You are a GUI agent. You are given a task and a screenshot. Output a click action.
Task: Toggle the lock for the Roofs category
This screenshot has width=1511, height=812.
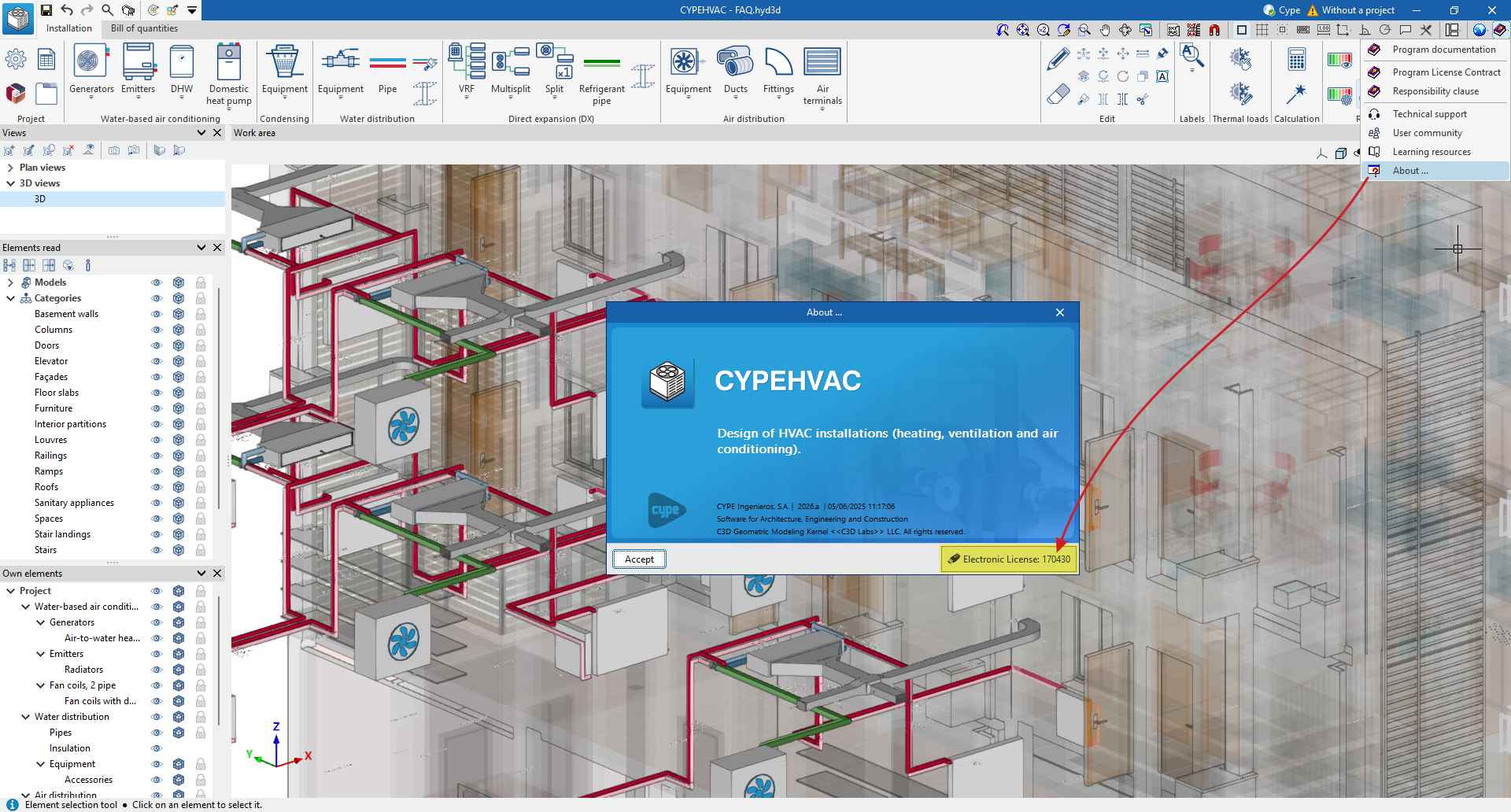(201, 487)
